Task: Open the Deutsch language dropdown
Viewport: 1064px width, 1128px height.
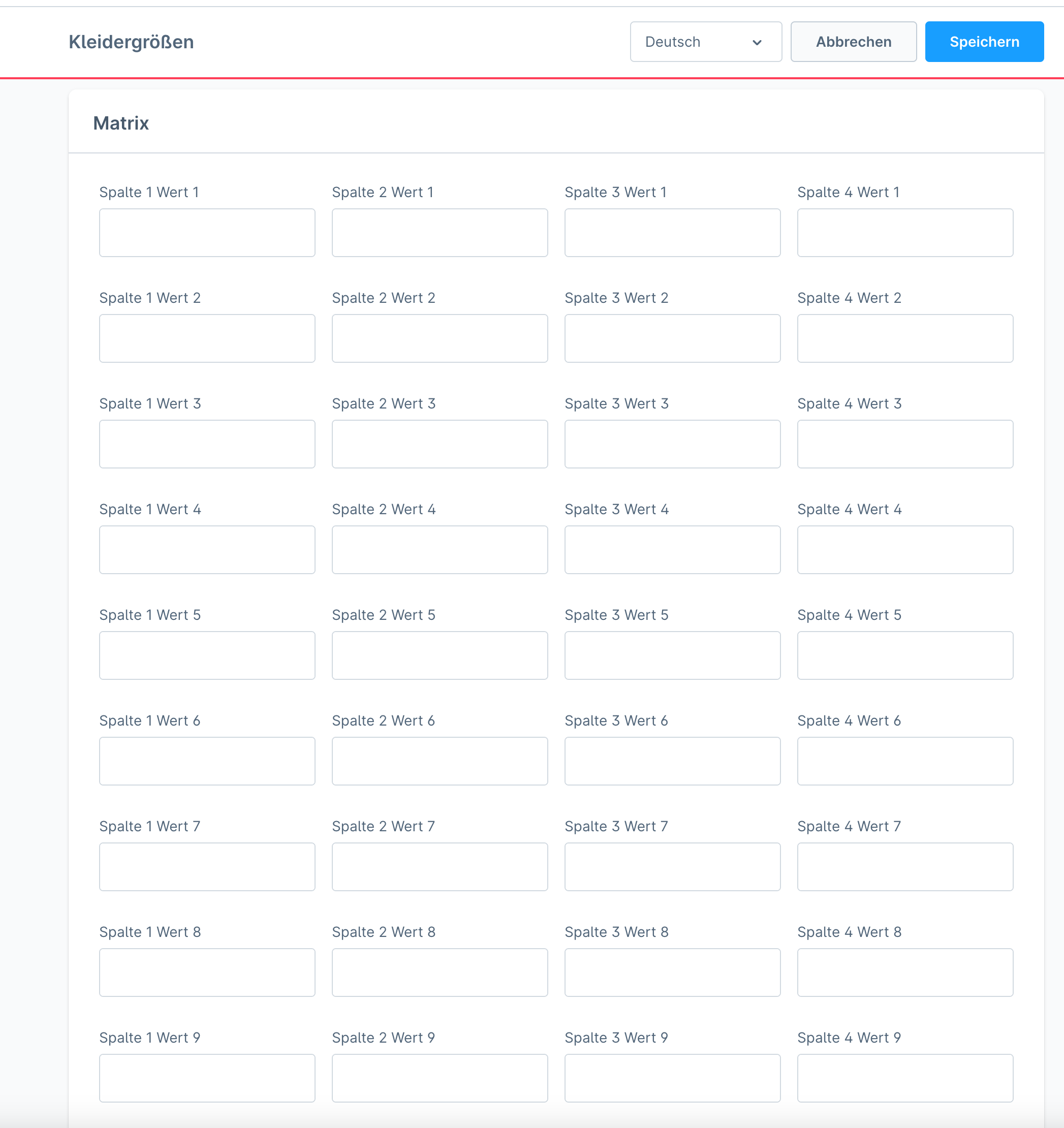Action: [705, 42]
